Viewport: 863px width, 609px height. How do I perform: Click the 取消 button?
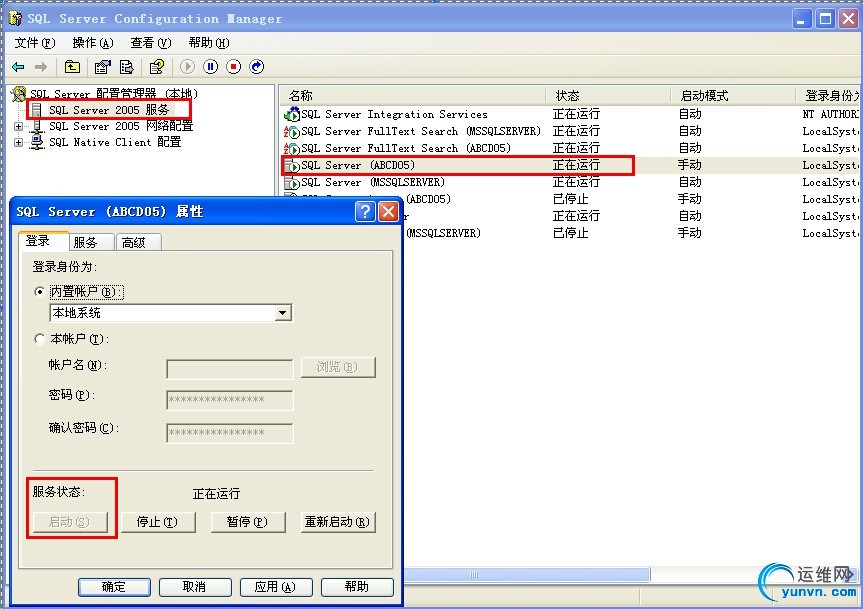[x=195, y=587]
